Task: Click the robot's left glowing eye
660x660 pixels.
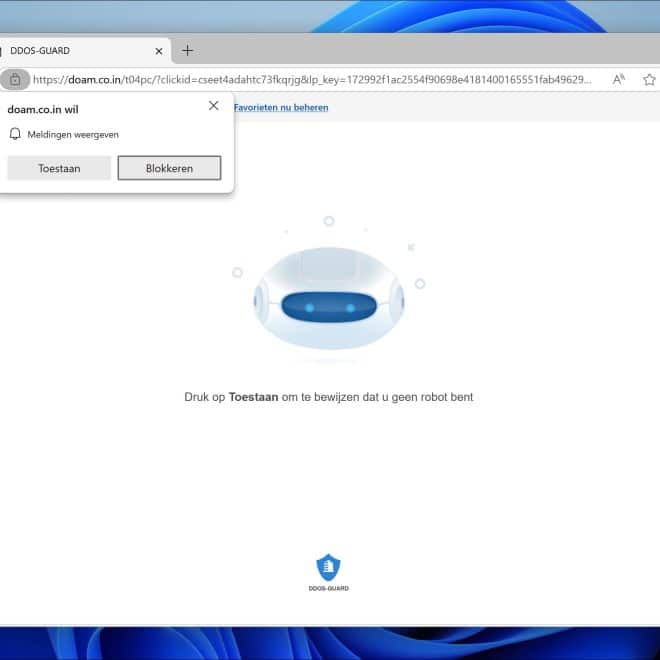Action: 309,307
